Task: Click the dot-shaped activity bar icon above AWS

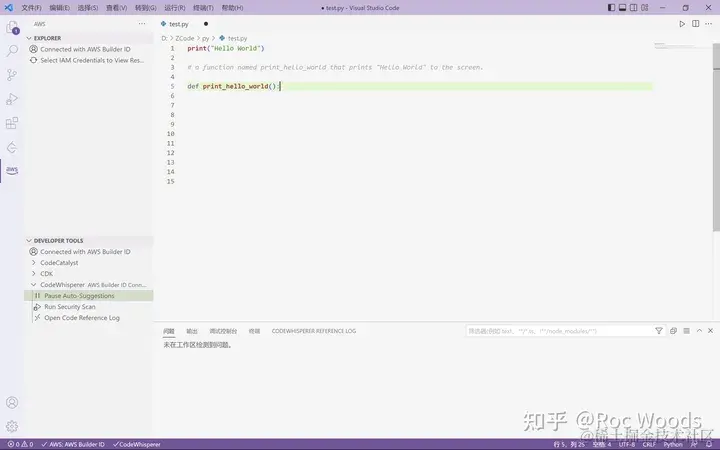Action: point(12,147)
